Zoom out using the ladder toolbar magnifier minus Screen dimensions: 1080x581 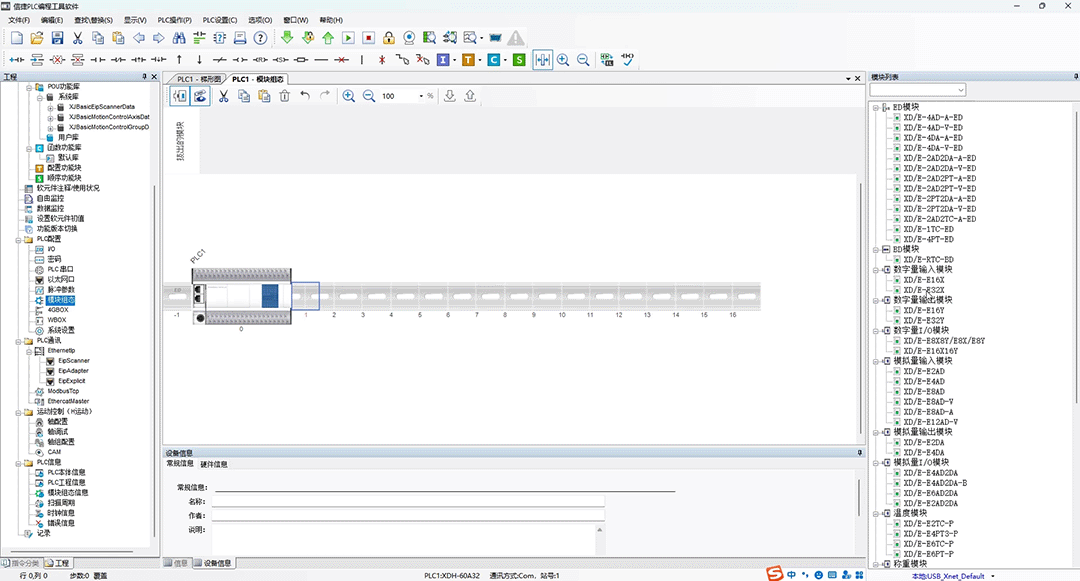583,60
